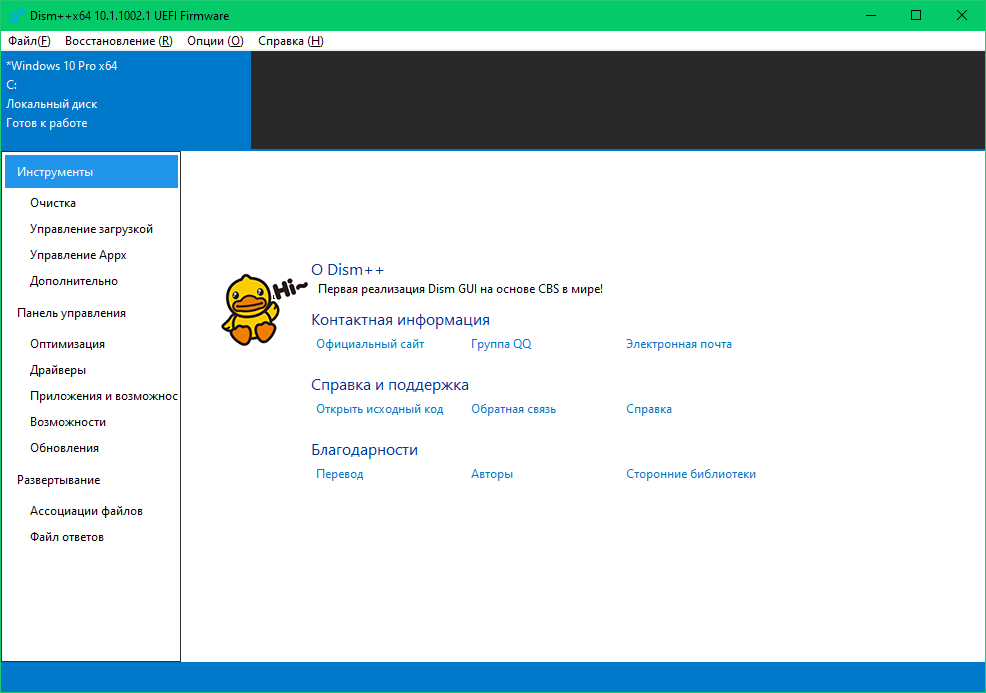
Task: Open the Очистка tool
Action: 53,203
